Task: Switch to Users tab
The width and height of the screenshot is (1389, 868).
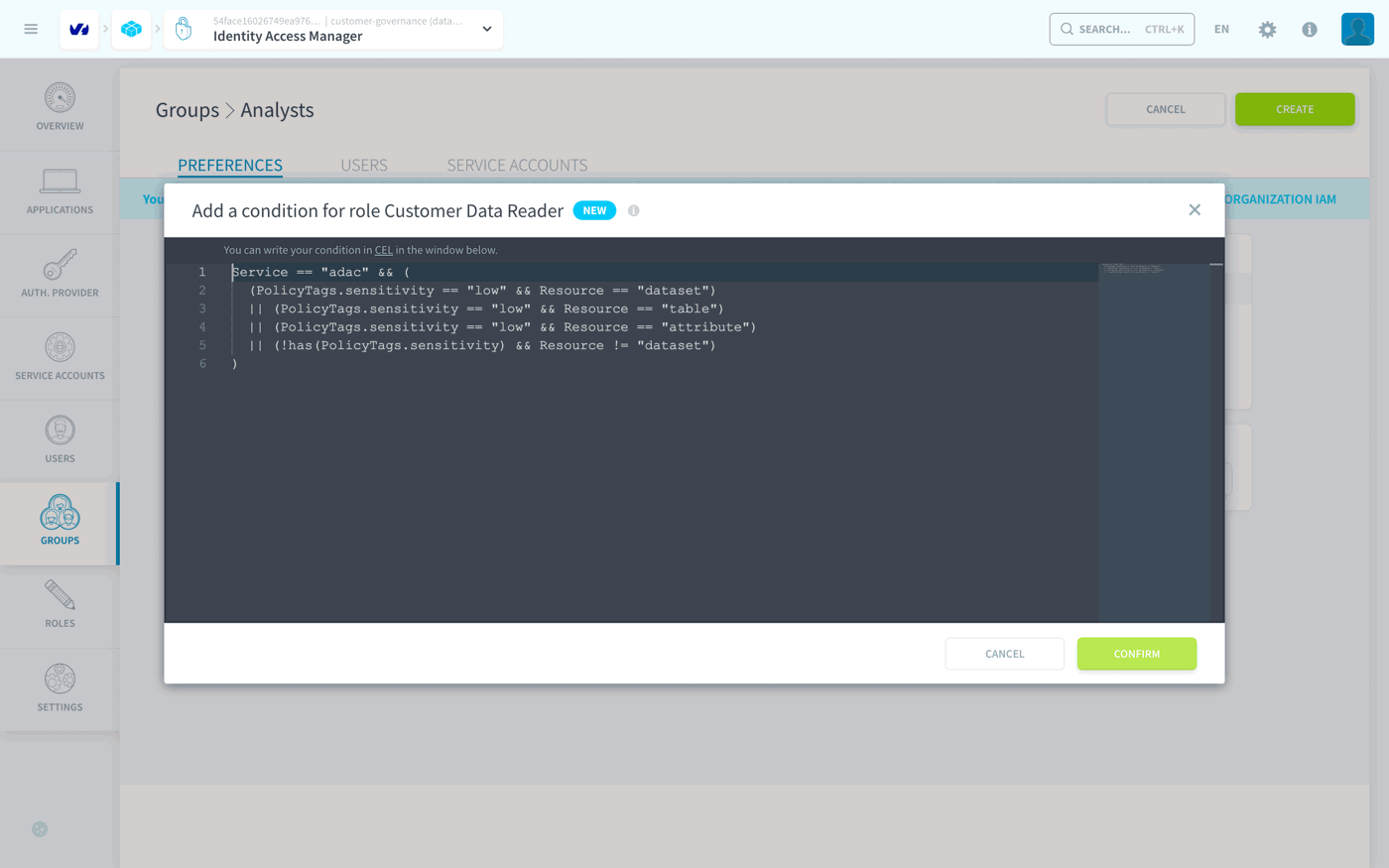Action: tap(364, 165)
